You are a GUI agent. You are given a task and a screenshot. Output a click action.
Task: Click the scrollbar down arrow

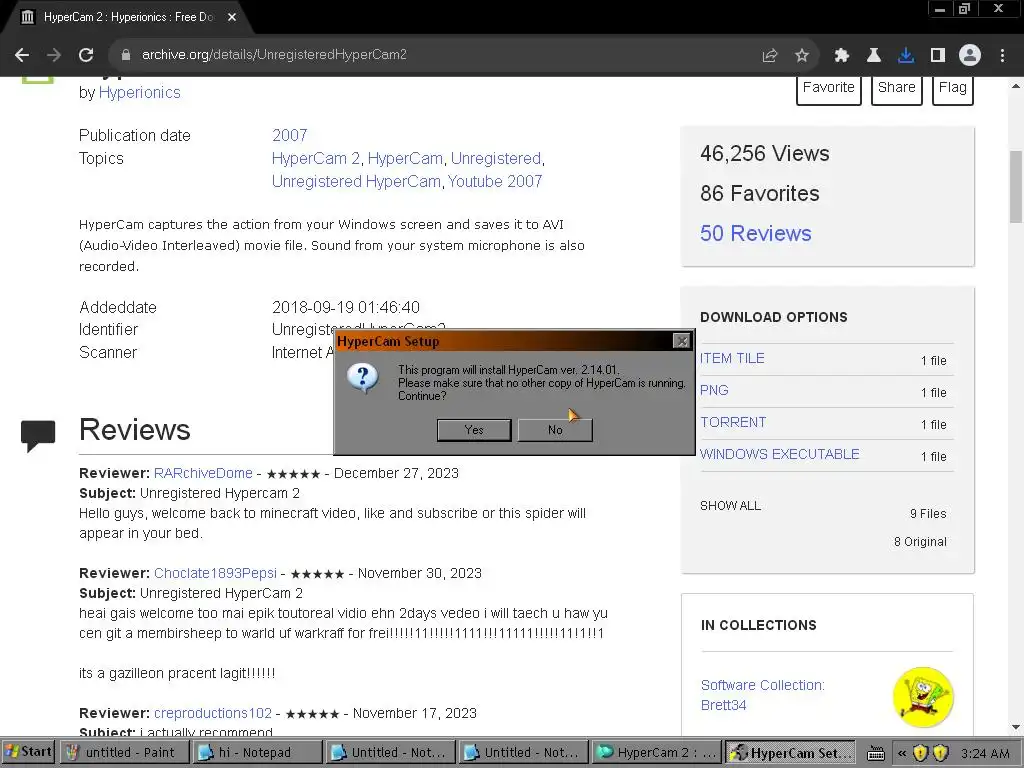(x=1016, y=727)
